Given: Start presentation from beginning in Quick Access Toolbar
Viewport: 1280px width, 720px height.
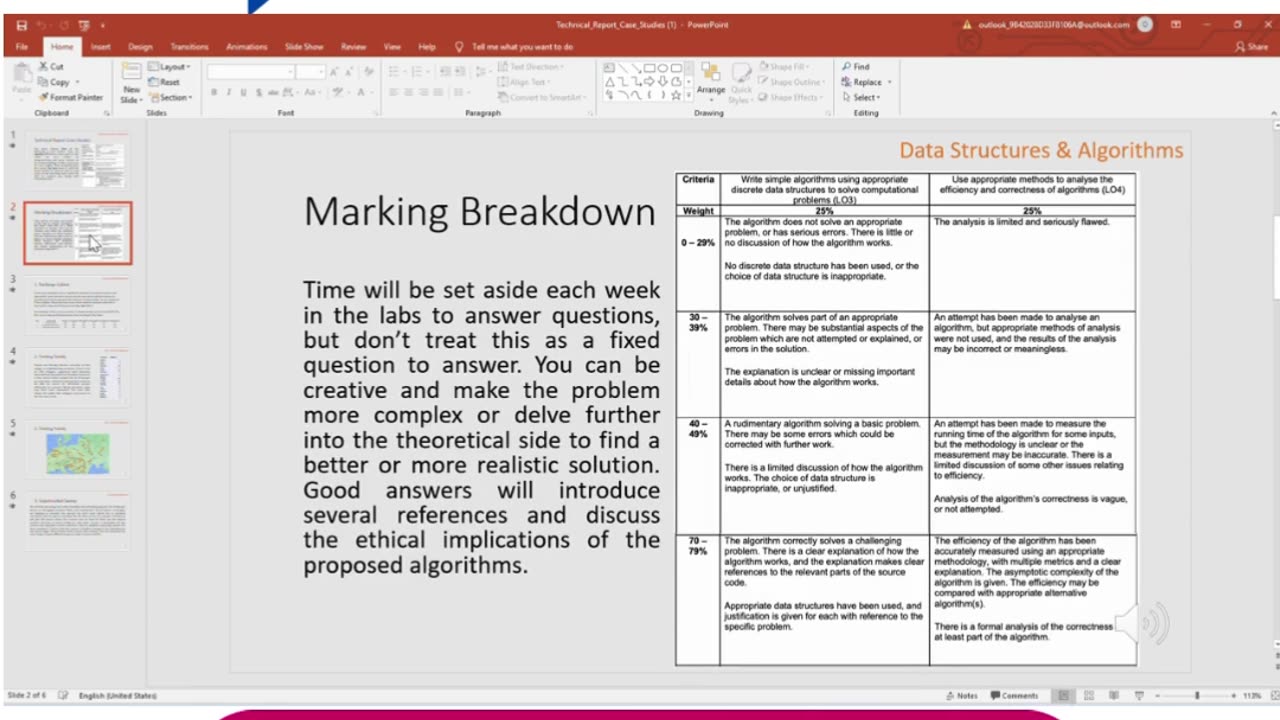Looking at the screenshot, I should pos(84,25).
